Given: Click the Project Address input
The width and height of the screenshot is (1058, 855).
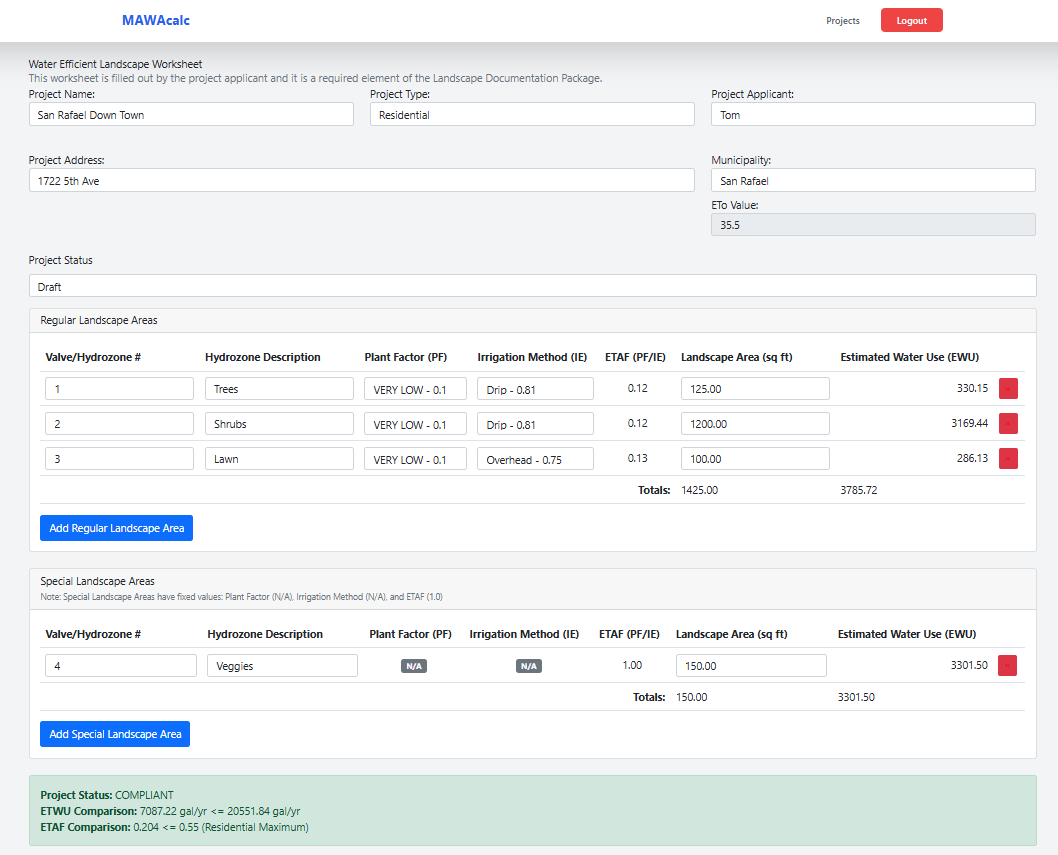Looking at the screenshot, I should point(360,180).
